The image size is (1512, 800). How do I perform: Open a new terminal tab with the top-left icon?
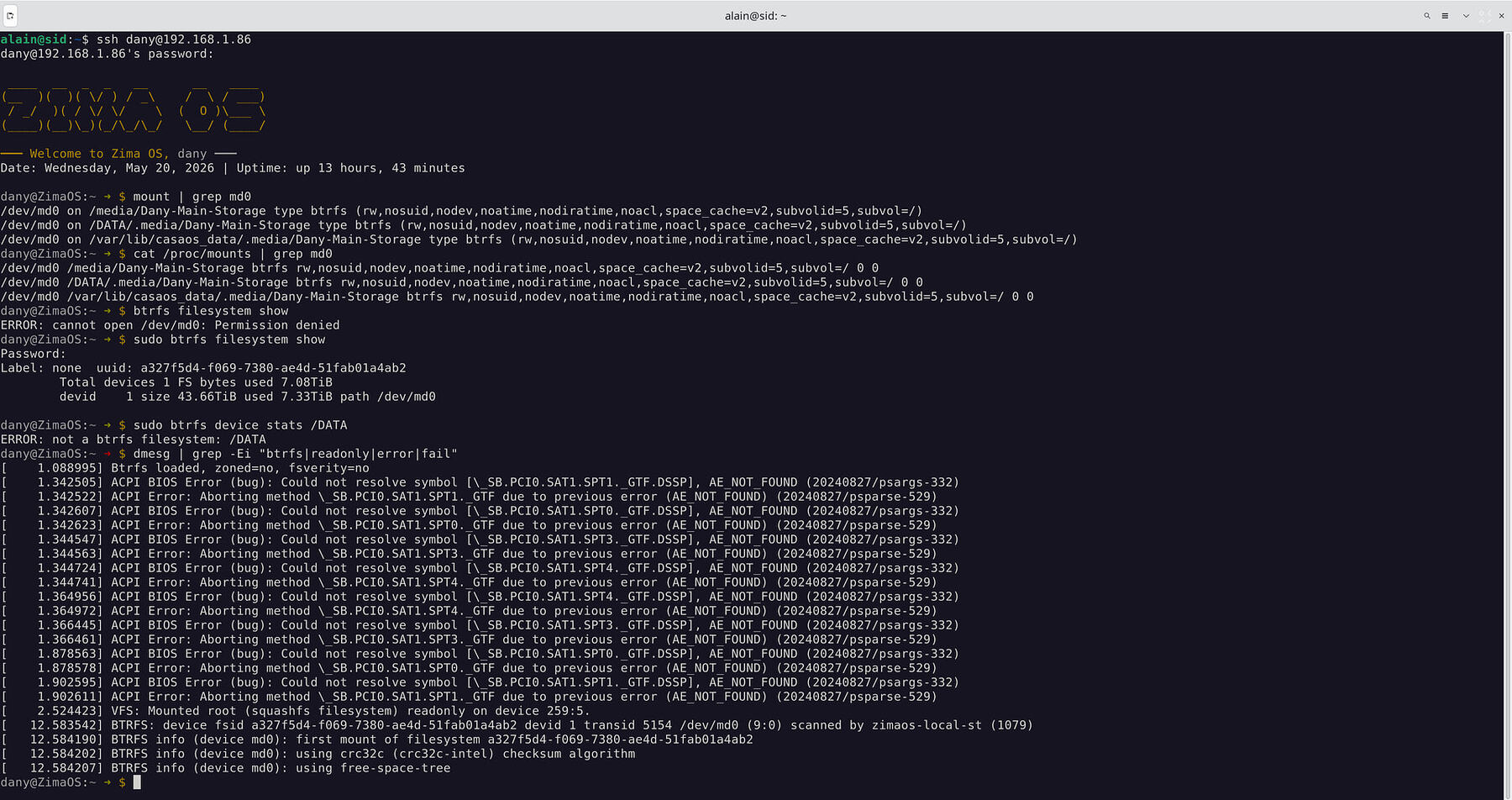coord(10,15)
